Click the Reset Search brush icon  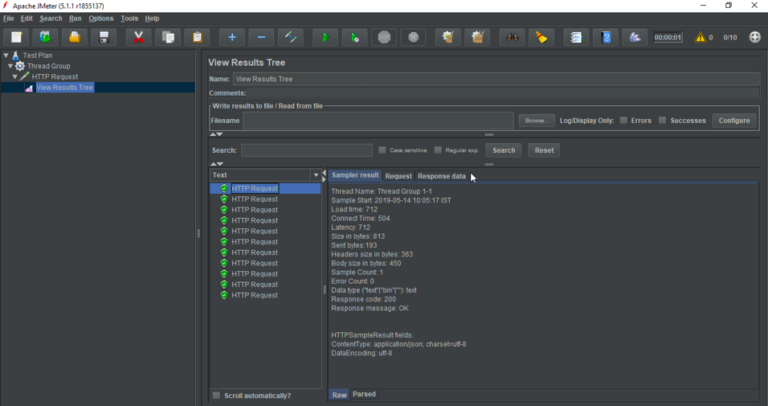(x=542, y=37)
